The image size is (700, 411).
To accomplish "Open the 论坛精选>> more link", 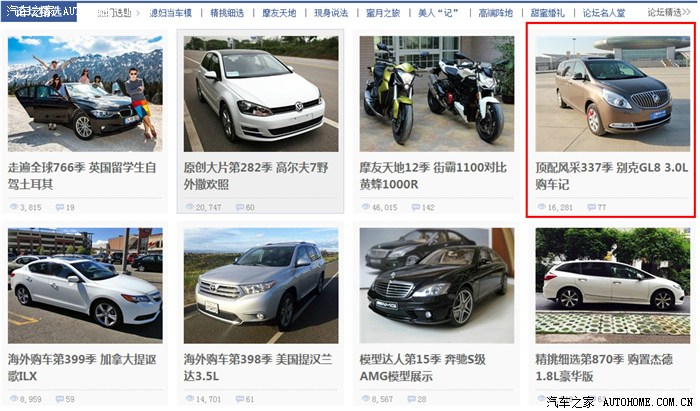I will tap(669, 12).
